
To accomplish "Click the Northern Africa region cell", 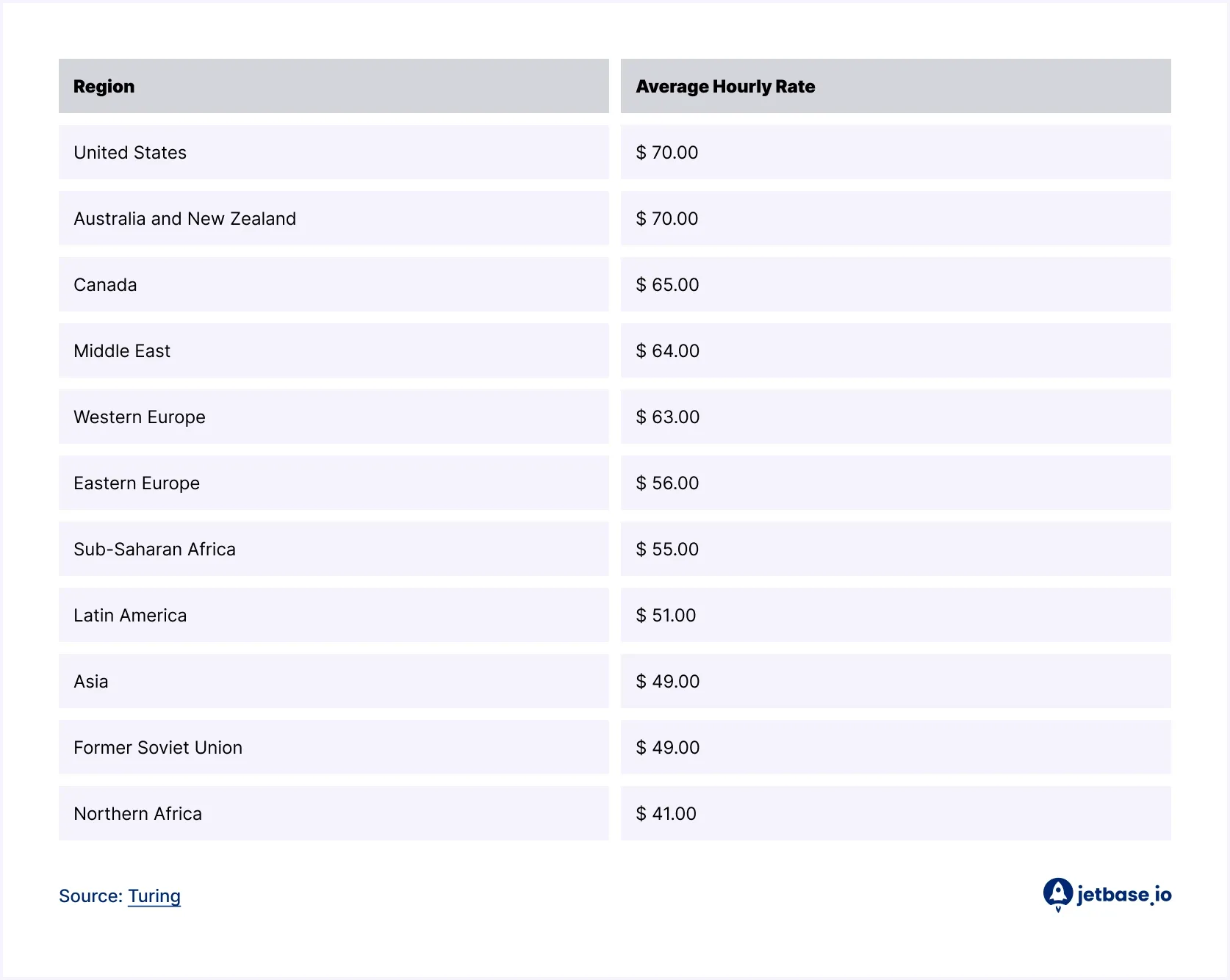I will coord(137,814).
